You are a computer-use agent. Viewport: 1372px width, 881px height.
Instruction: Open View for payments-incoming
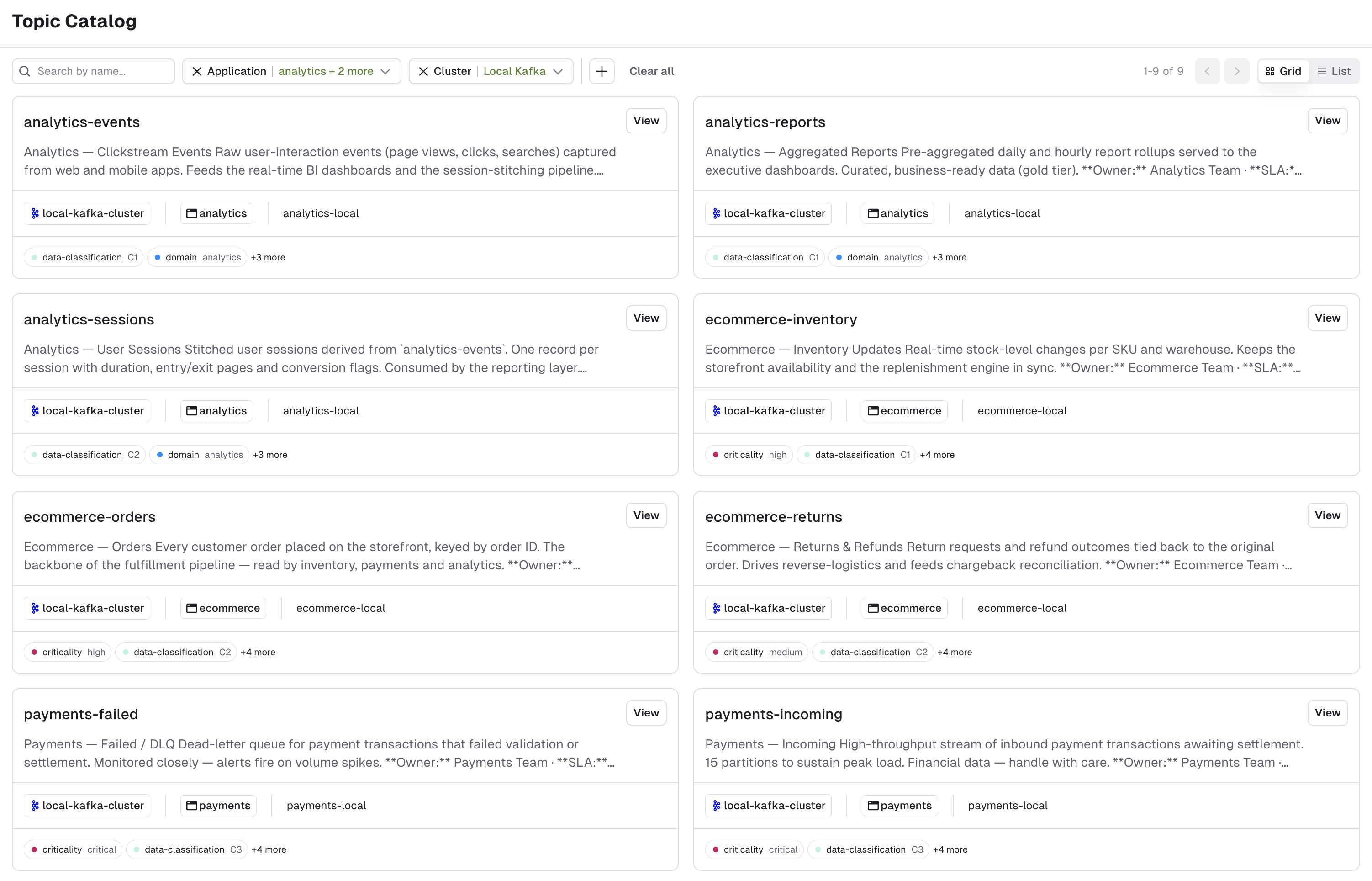[x=1327, y=713]
